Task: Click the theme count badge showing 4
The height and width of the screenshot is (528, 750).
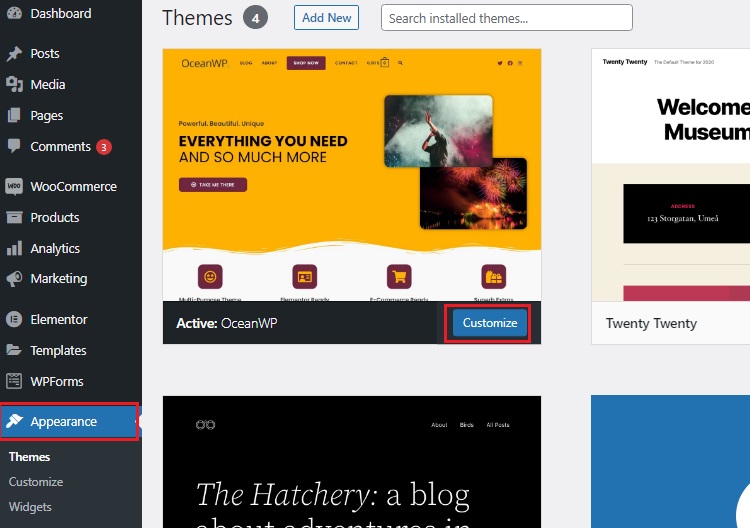Action: point(255,18)
